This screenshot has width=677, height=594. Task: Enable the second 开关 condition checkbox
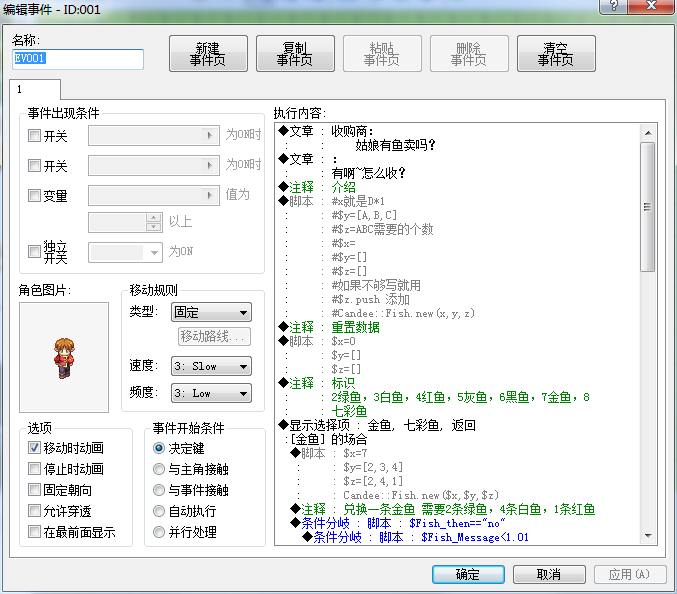coord(34,165)
